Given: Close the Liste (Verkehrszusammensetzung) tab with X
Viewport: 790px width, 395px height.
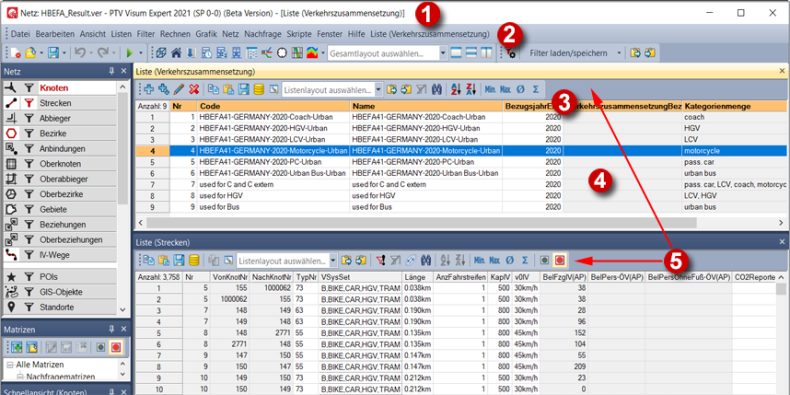Looking at the screenshot, I should [x=782, y=71].
